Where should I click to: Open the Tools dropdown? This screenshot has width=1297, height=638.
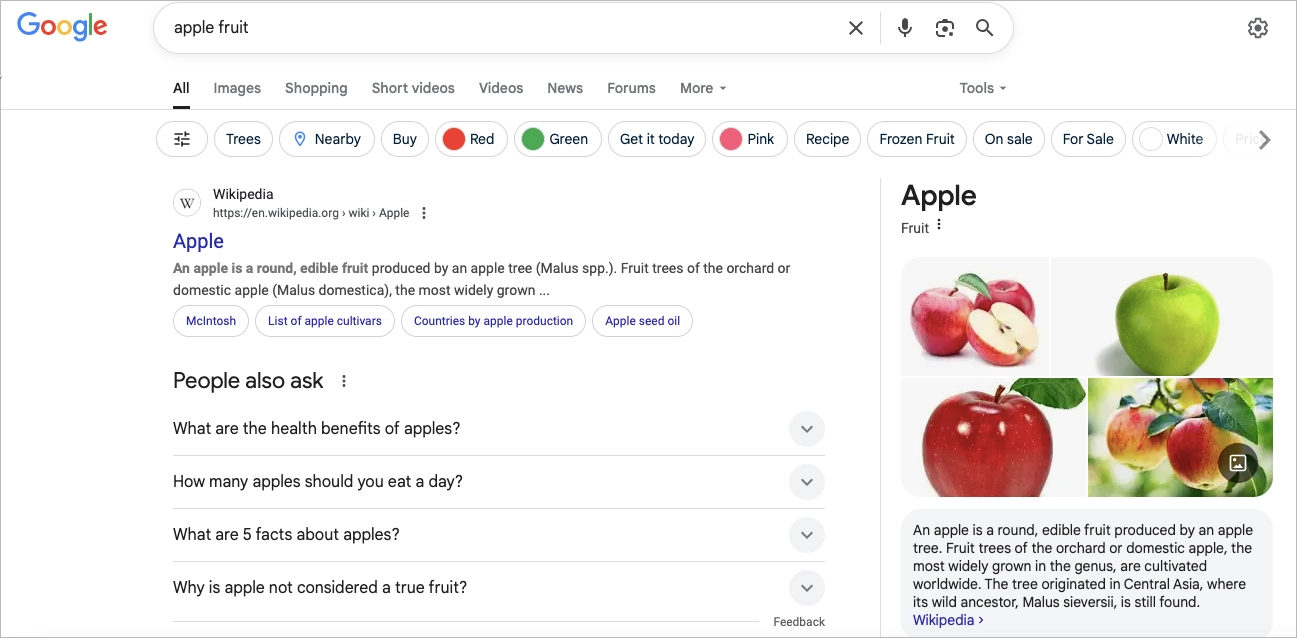point(981,88)
